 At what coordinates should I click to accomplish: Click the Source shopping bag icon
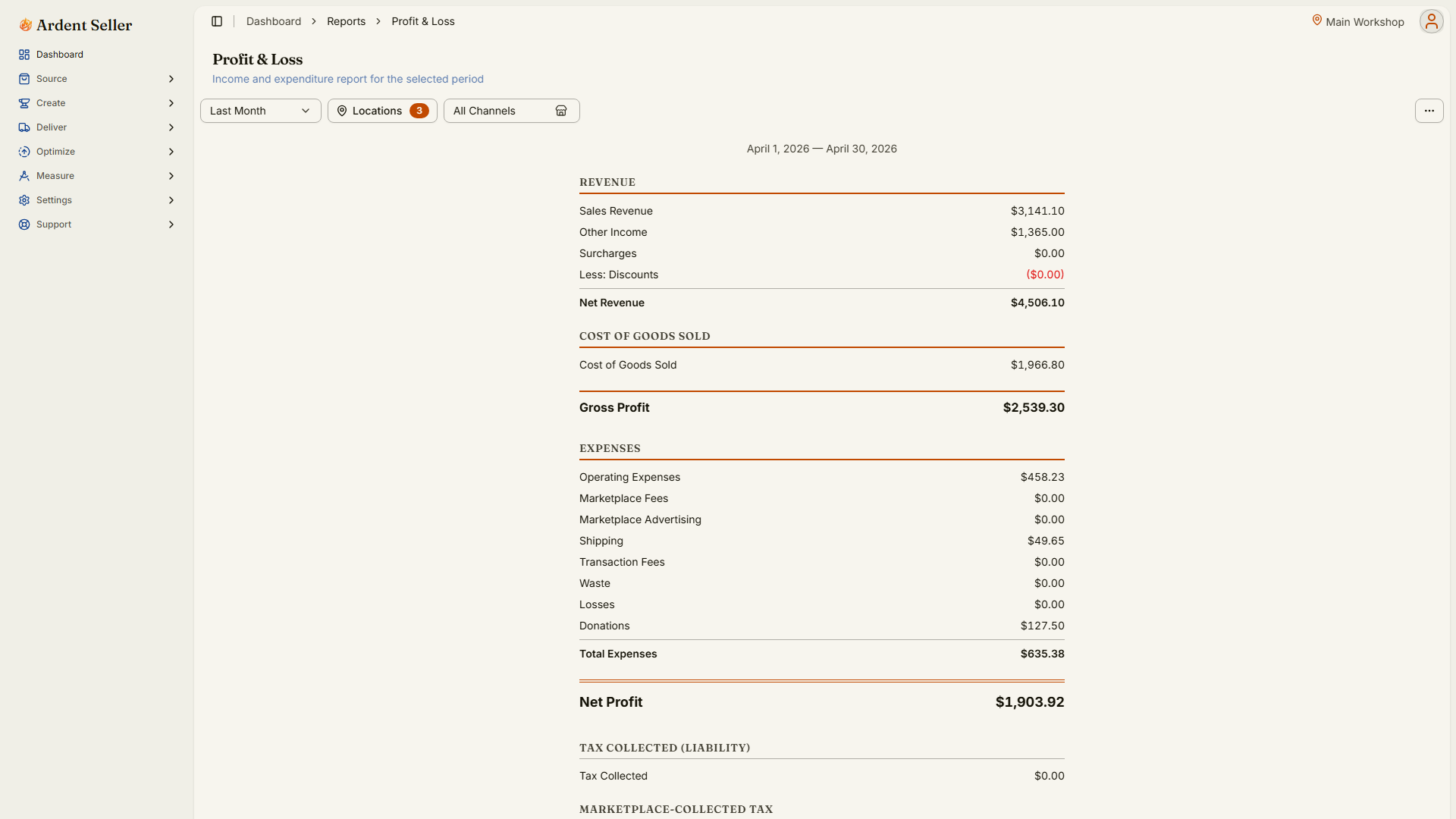click(x=24, y=79)
